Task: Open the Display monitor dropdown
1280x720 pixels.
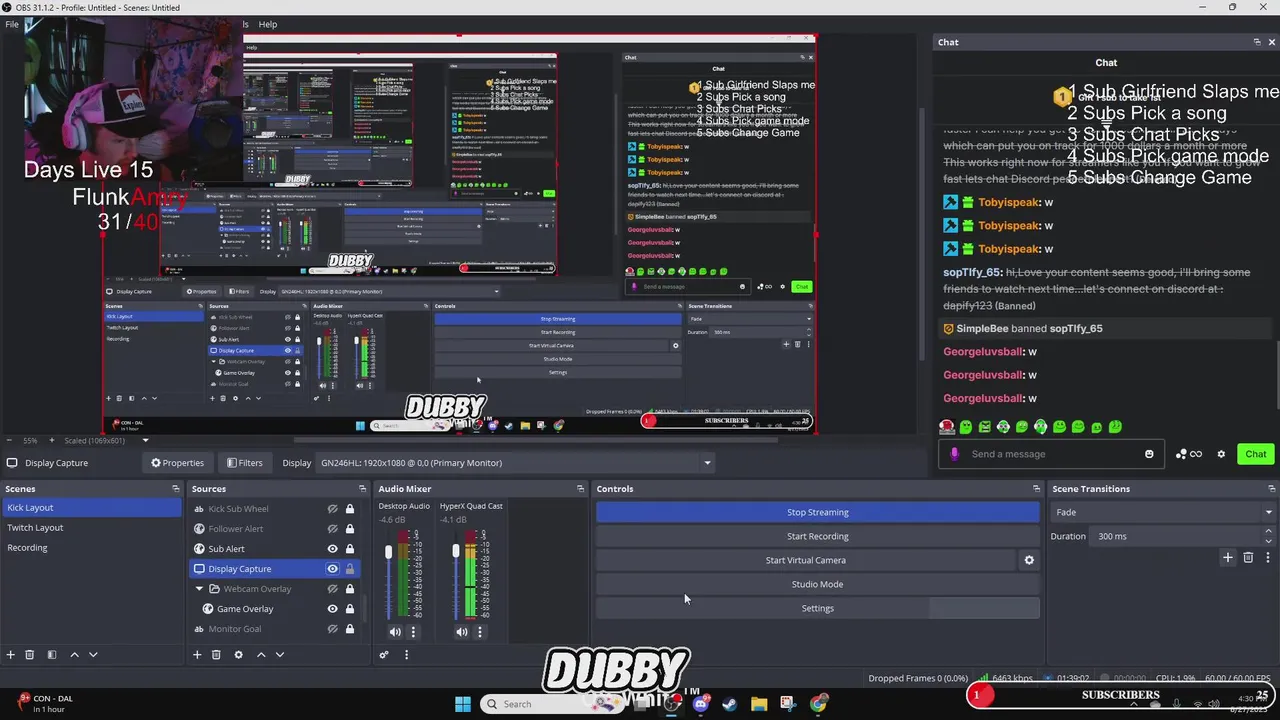Action: point(515,463)
